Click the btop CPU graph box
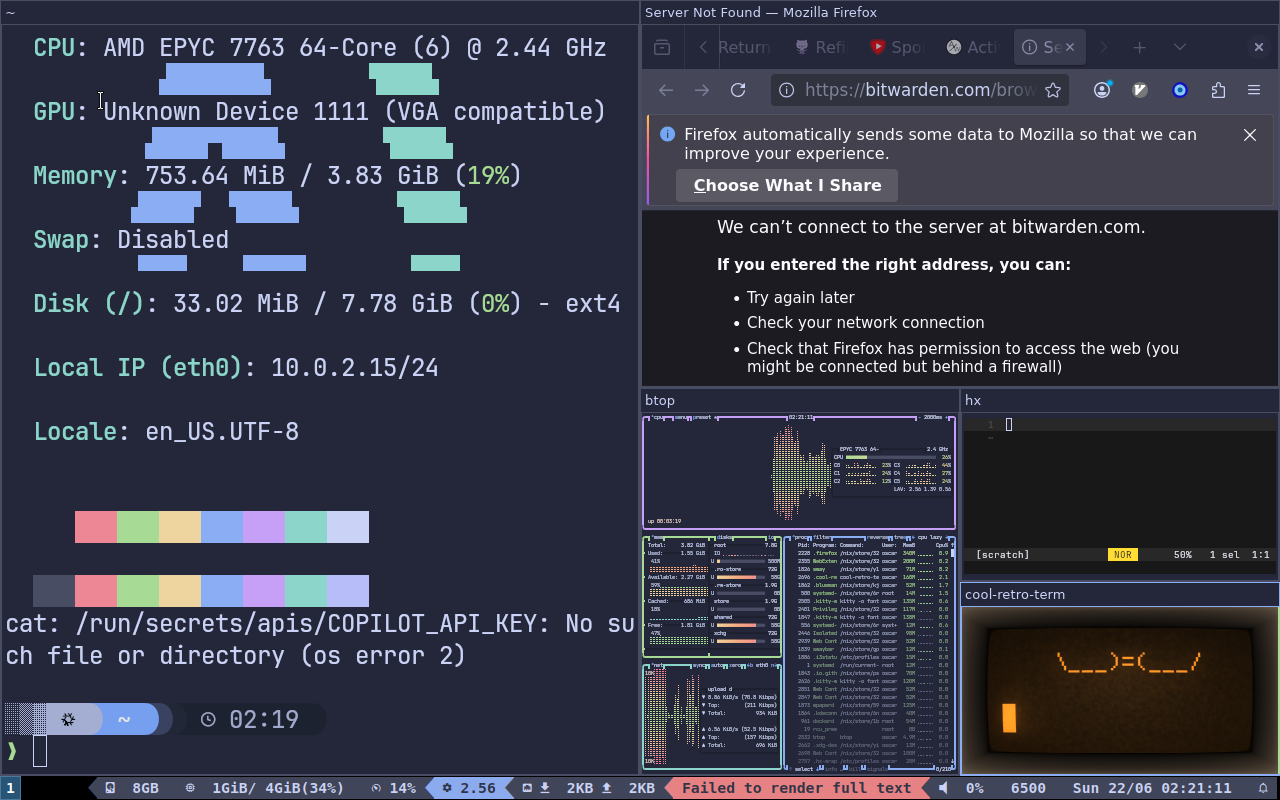Image resolution: width=1280 pixels, height=800 pixels. coord(798,472)
